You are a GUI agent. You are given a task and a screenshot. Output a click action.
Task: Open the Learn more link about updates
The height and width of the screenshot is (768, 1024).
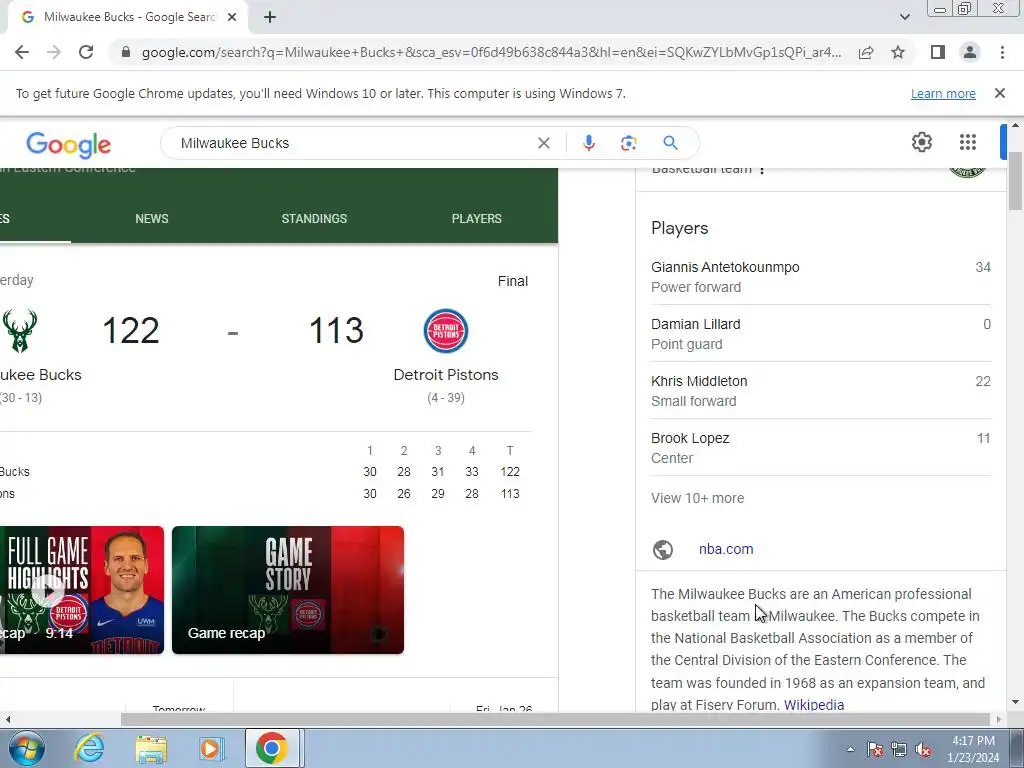[943, 93]
